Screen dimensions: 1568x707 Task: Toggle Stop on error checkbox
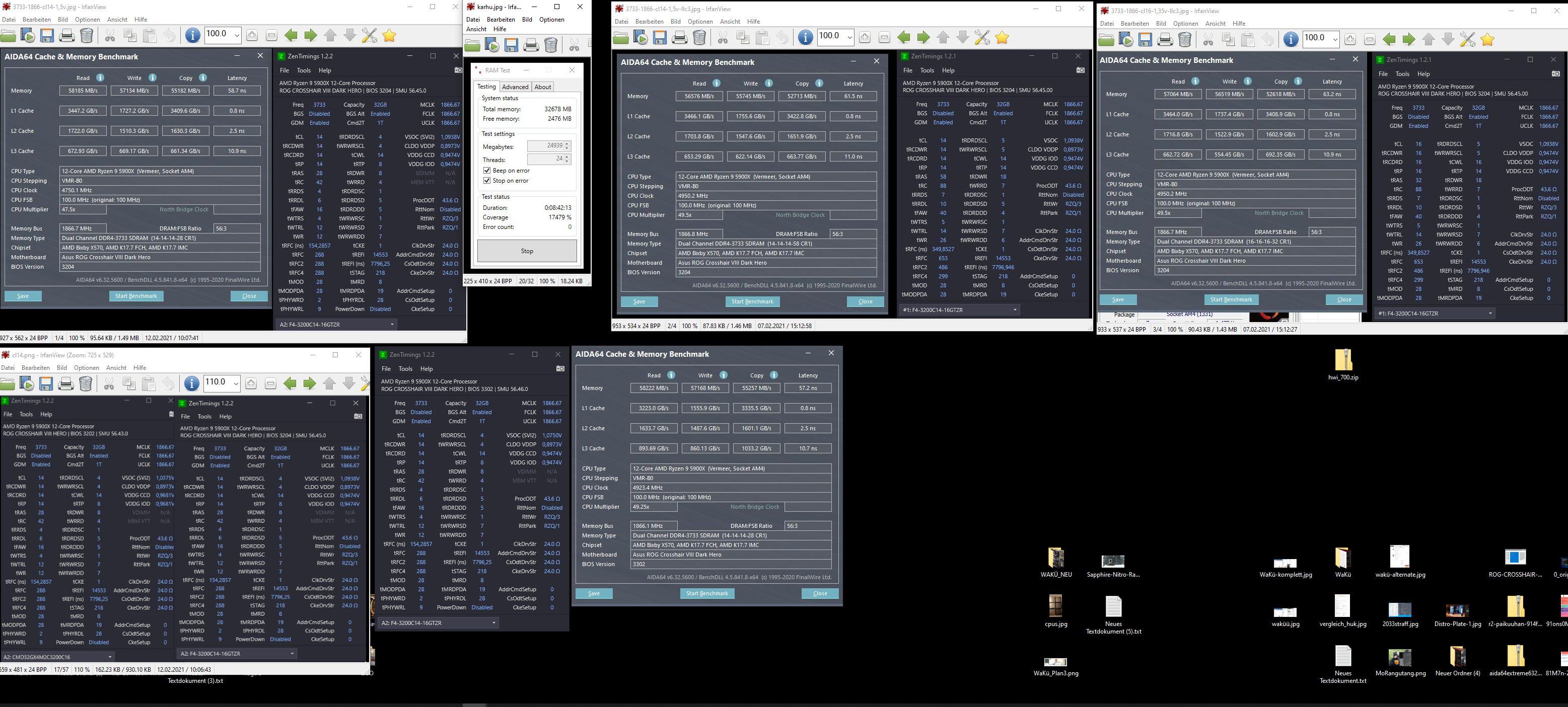(x=487, y=181)
